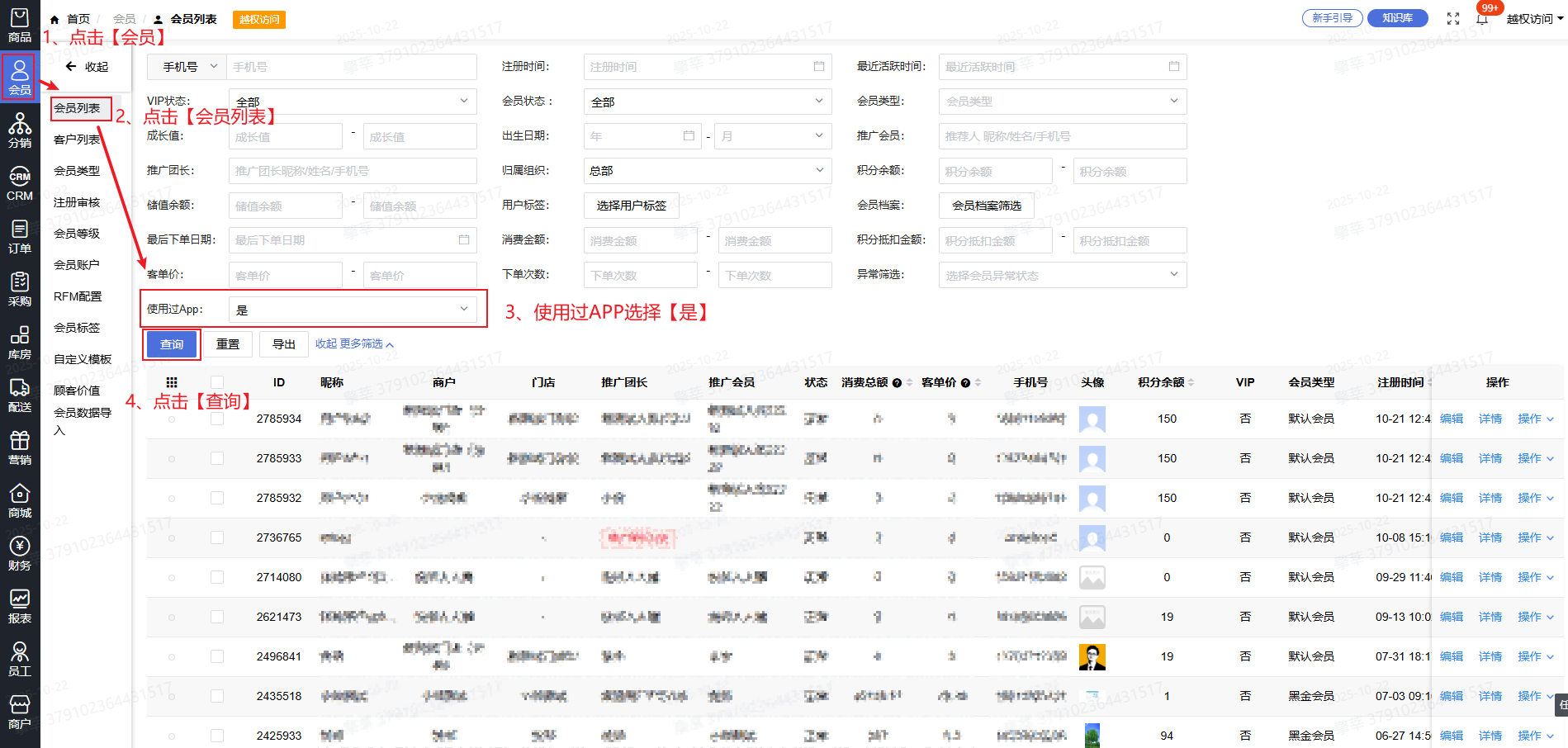This screenshot has width=1568, height=748.
Task: Check the select-all checkbox in table header
Action: click(x=217, y=382)
